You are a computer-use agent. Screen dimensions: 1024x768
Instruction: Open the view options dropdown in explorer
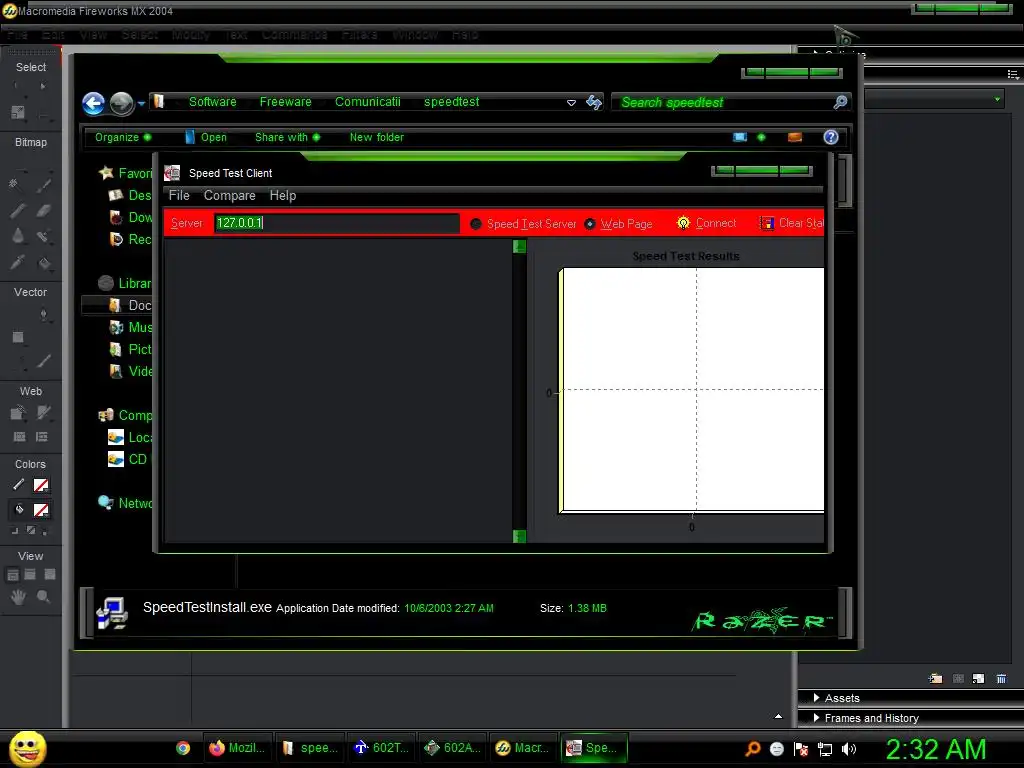761,137
